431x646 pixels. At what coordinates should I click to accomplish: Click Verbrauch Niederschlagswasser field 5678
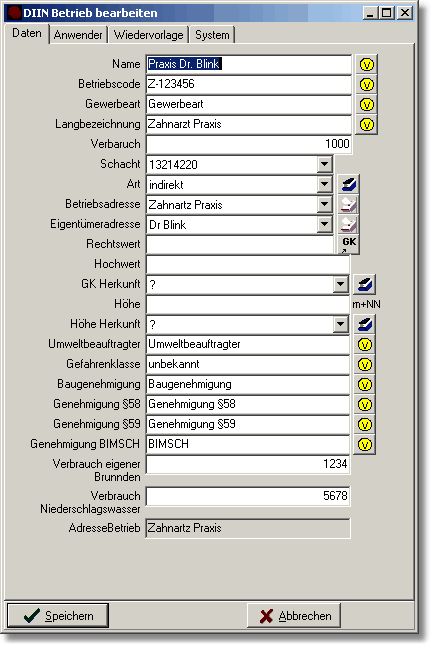[x=248, y=496]
